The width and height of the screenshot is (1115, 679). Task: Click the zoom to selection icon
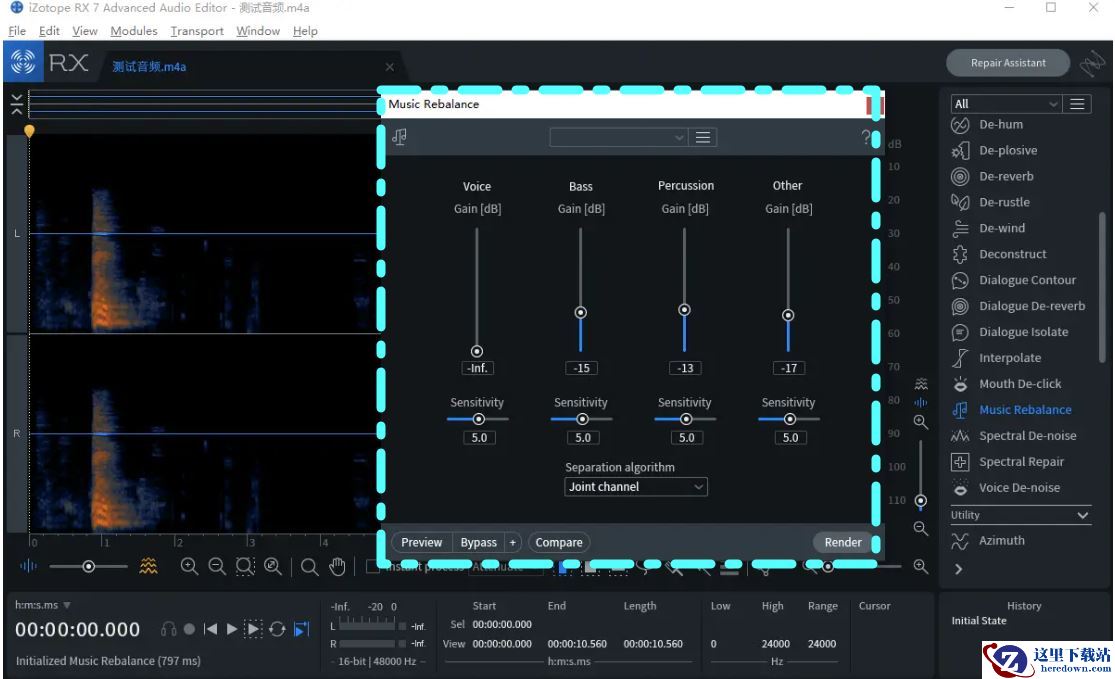[245, 566]
